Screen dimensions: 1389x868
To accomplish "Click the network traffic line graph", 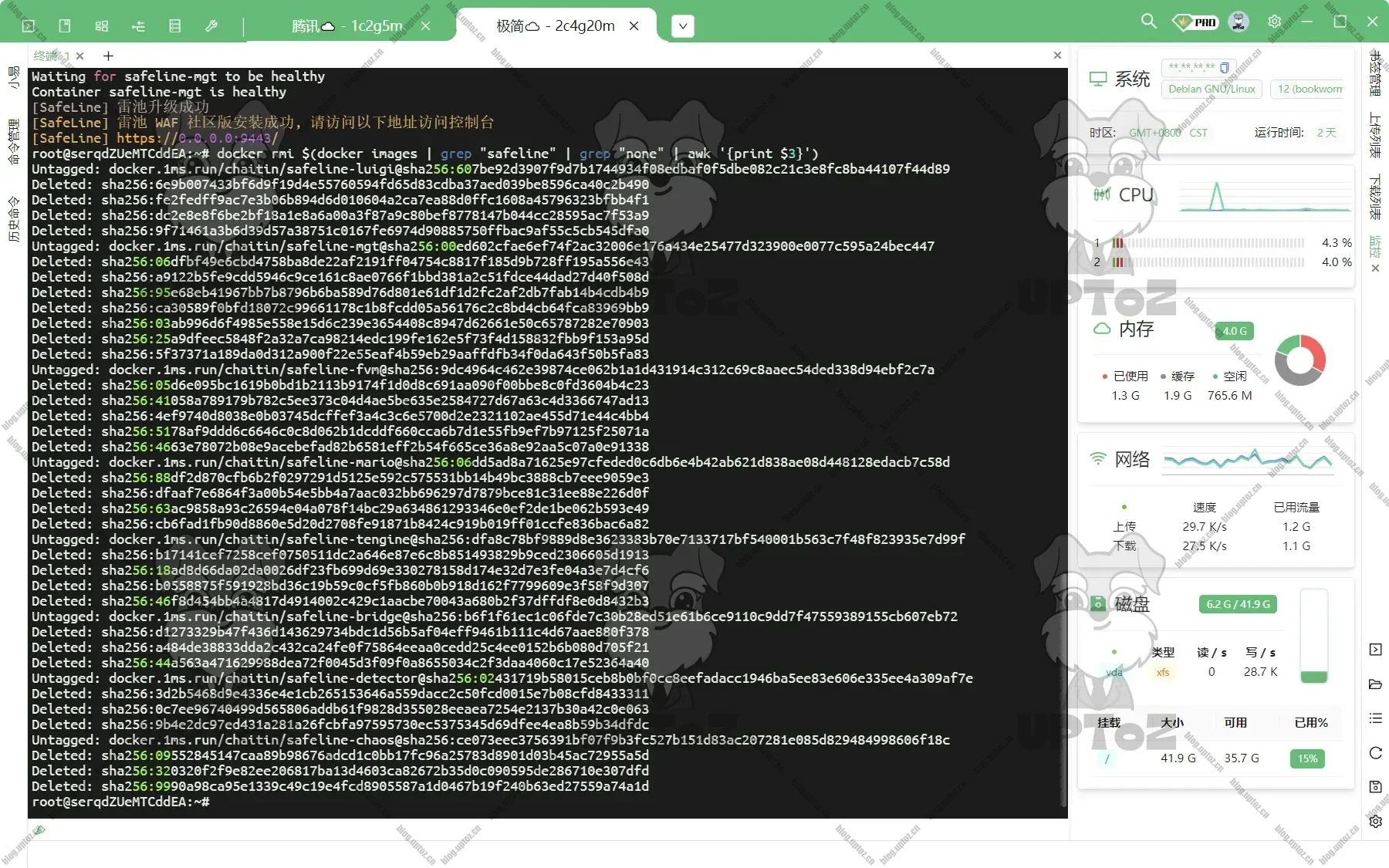I will [1248, 461].
